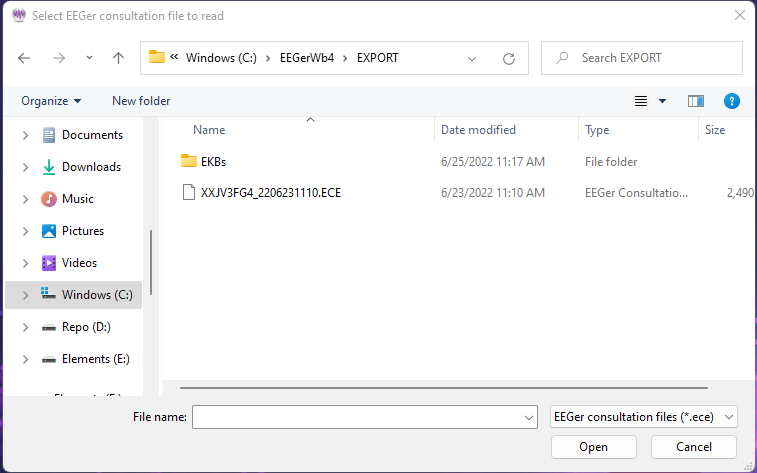The height and width of the screenshot is (473, 757).
Task: Click the 6/23/2022 11:10 AM date cell
Action: (x=492, y=193)
